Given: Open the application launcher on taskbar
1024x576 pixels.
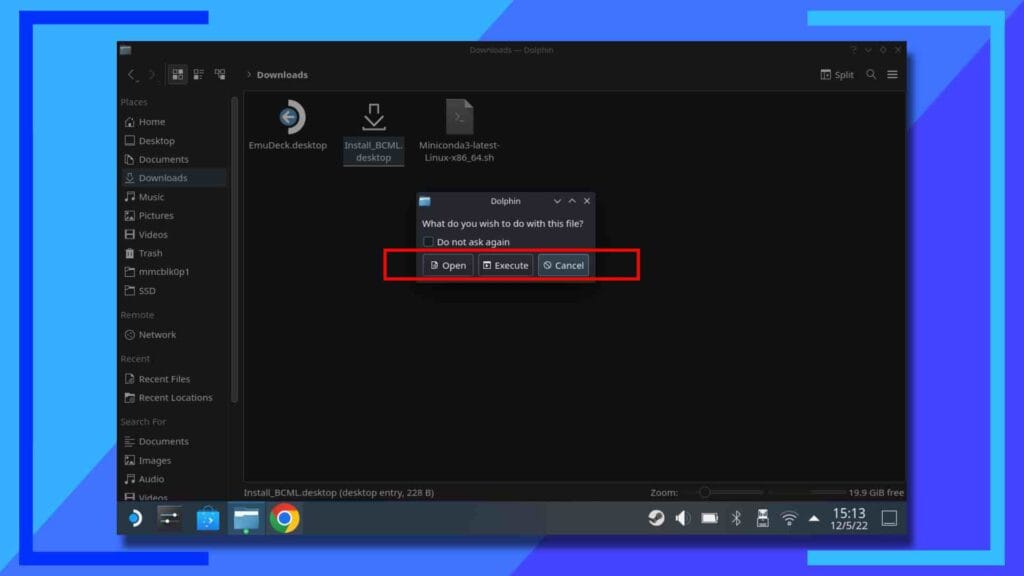Looking at the screenshot, I should [135, 519].
